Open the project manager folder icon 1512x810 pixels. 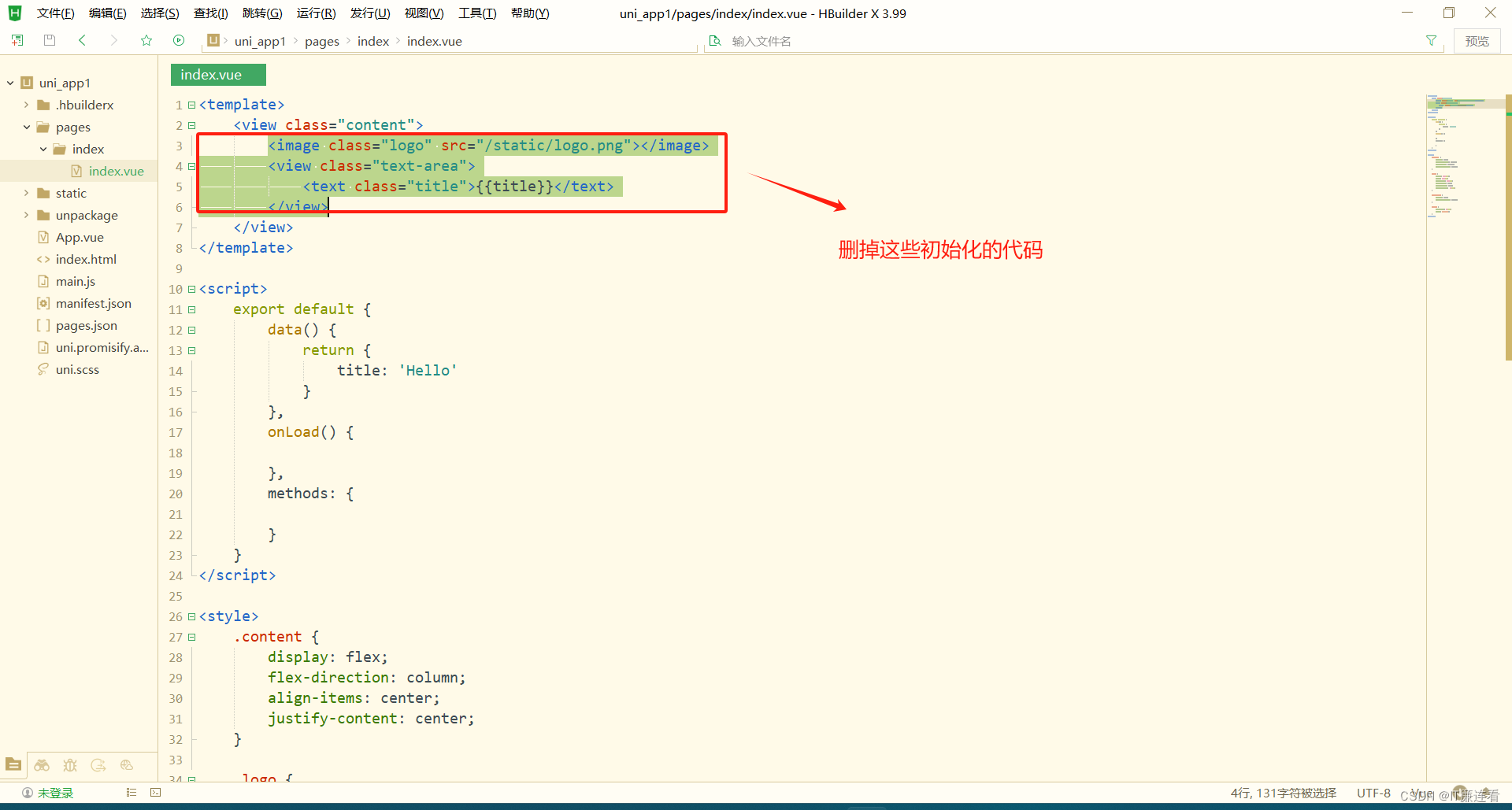click(13, 764)
